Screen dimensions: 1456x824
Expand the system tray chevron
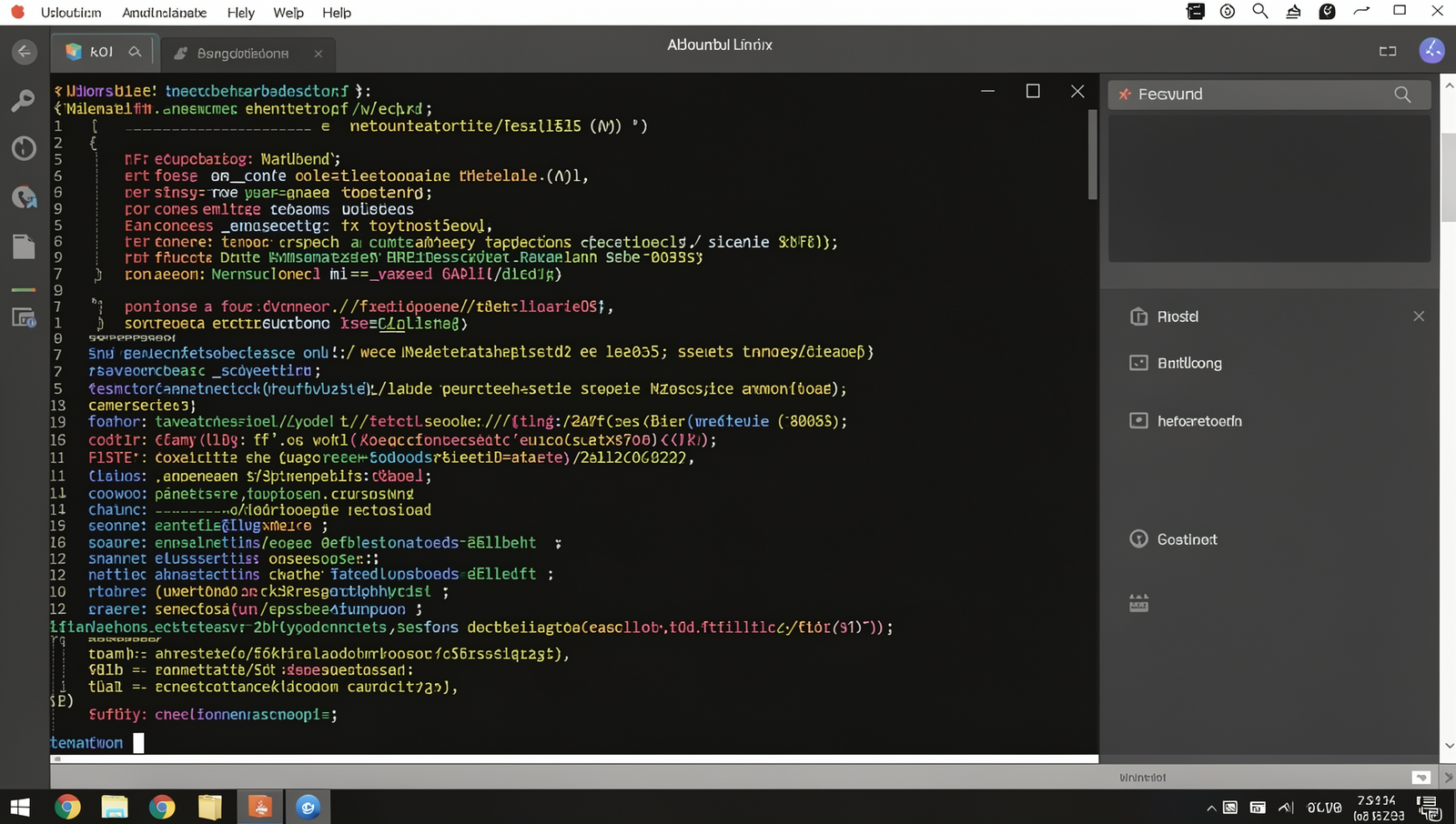coord(1211,808)
